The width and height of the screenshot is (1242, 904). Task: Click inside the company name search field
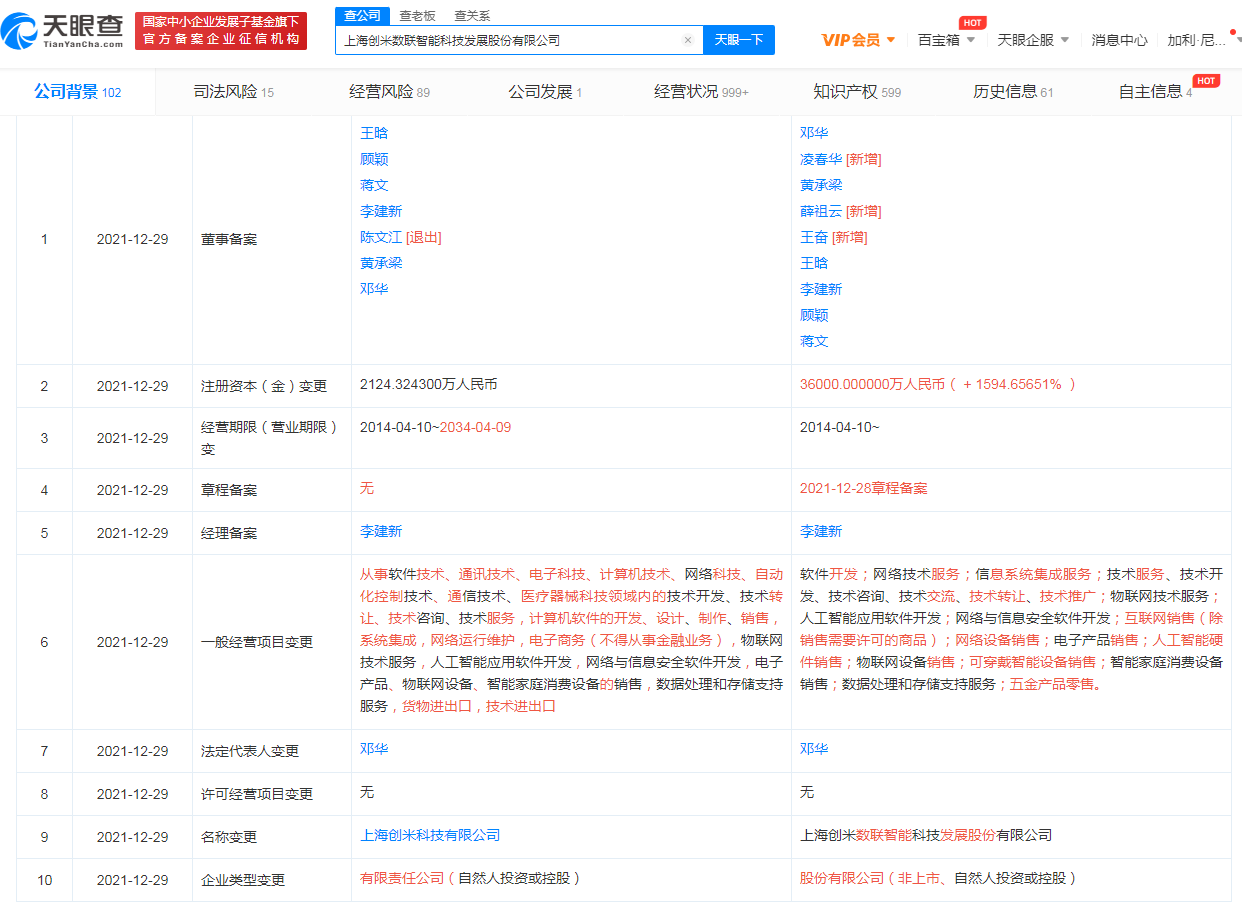click(x=508, y=40)
